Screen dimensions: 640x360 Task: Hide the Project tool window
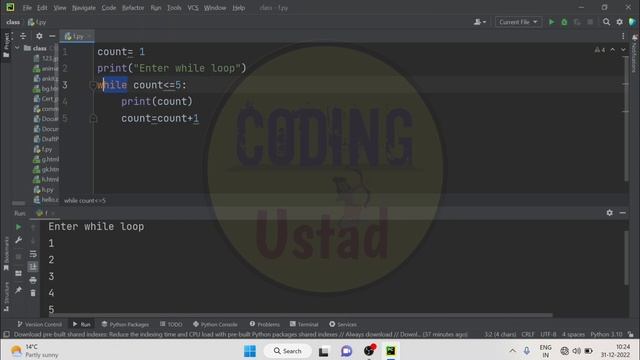tap(52, 36)
